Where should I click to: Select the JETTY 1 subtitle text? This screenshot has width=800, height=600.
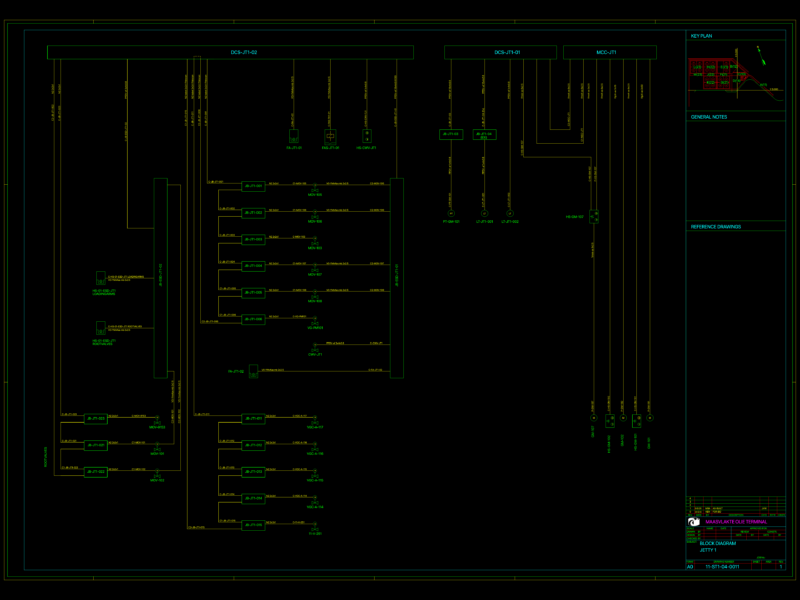tap(708, 550)
